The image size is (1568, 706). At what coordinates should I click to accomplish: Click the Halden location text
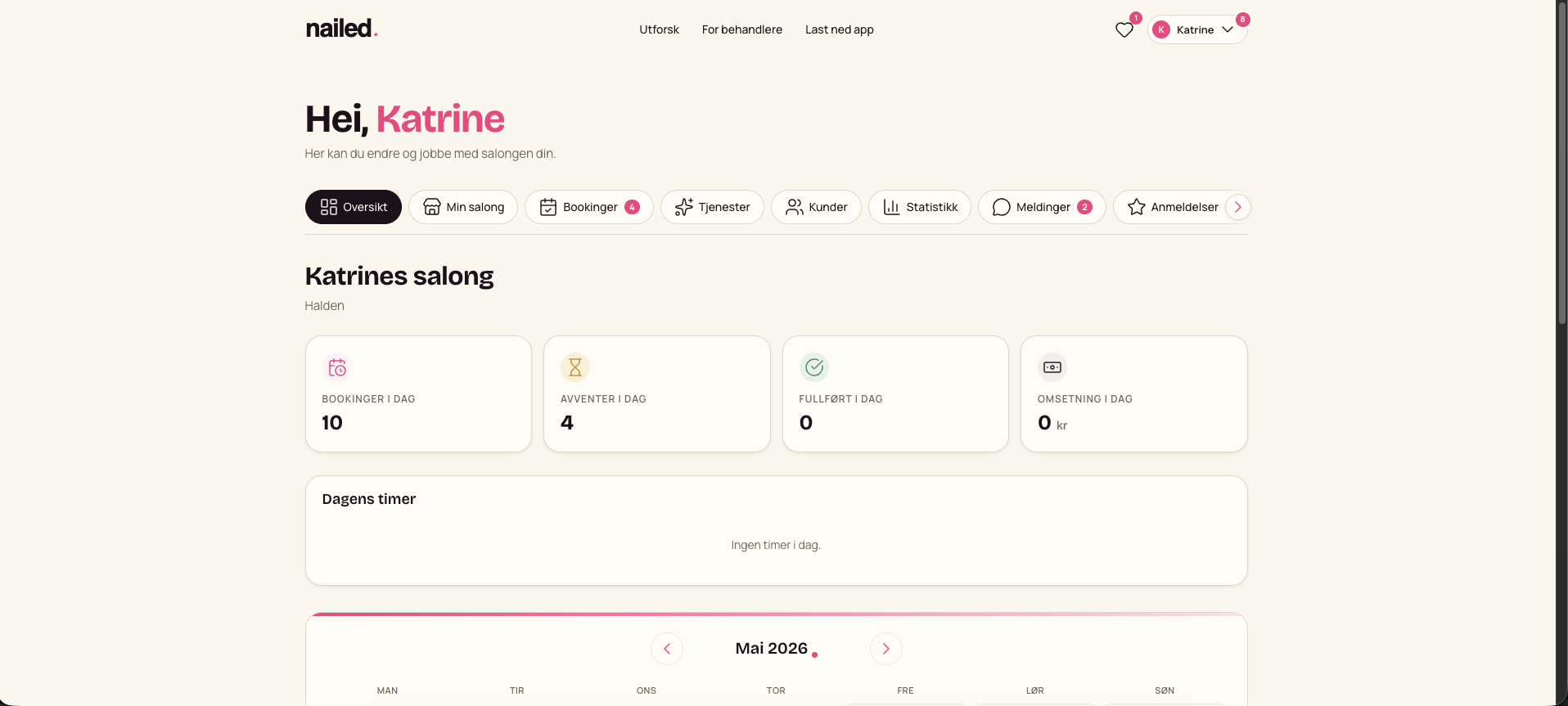[x=325, y=306]
